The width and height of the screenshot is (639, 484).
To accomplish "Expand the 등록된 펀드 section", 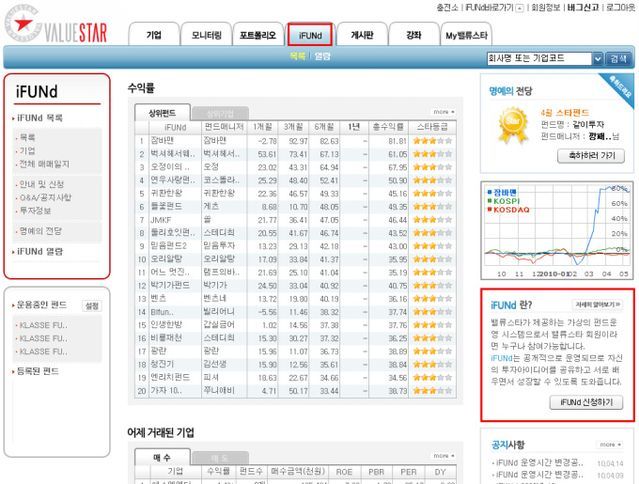I will click(x=37, y=371).
